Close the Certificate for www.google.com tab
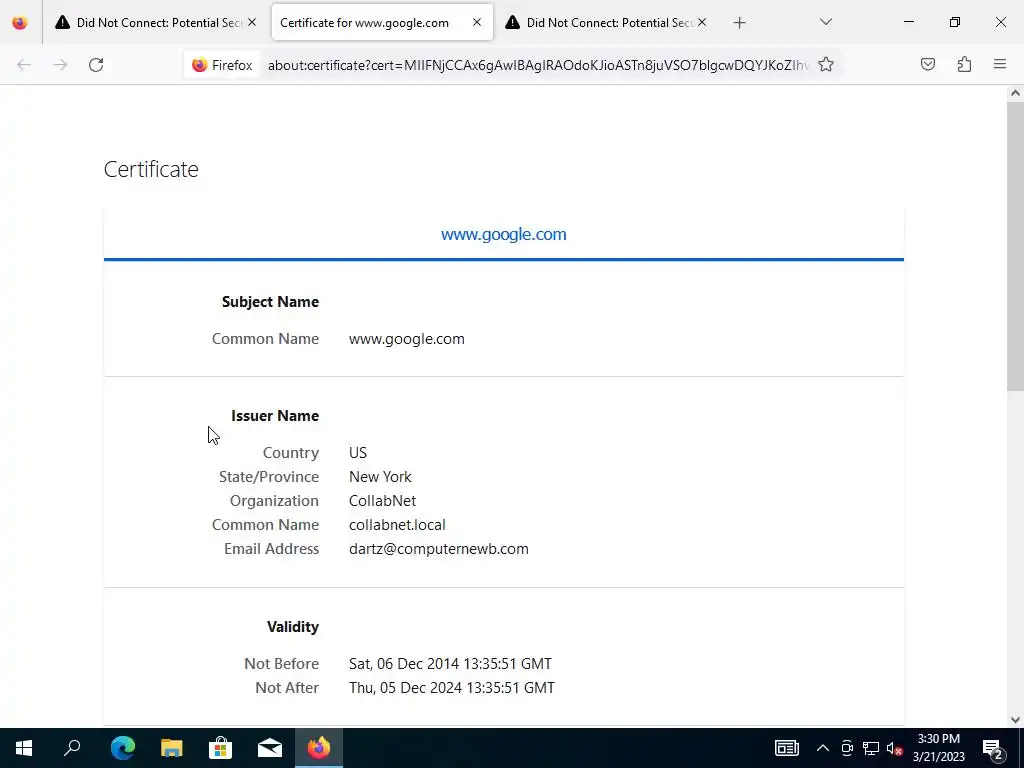Image resolution: width=1024 pixels, height=768 pixels. point(477,22)
